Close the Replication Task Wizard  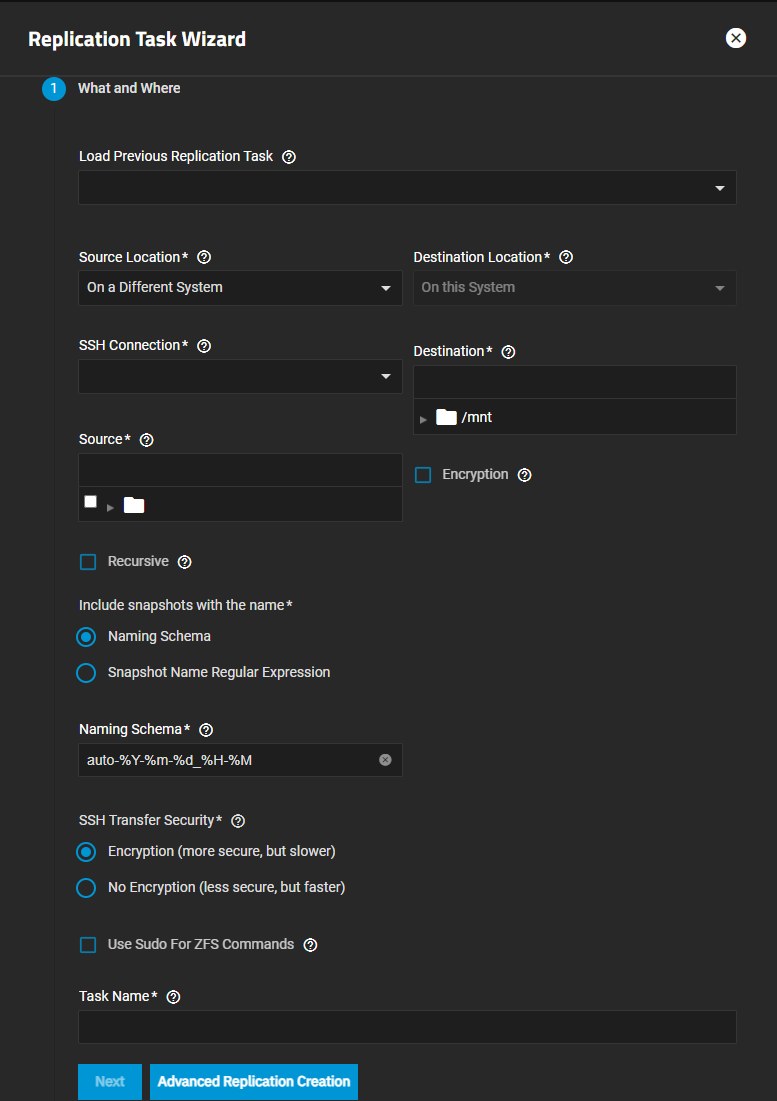[x=736, y=39]
